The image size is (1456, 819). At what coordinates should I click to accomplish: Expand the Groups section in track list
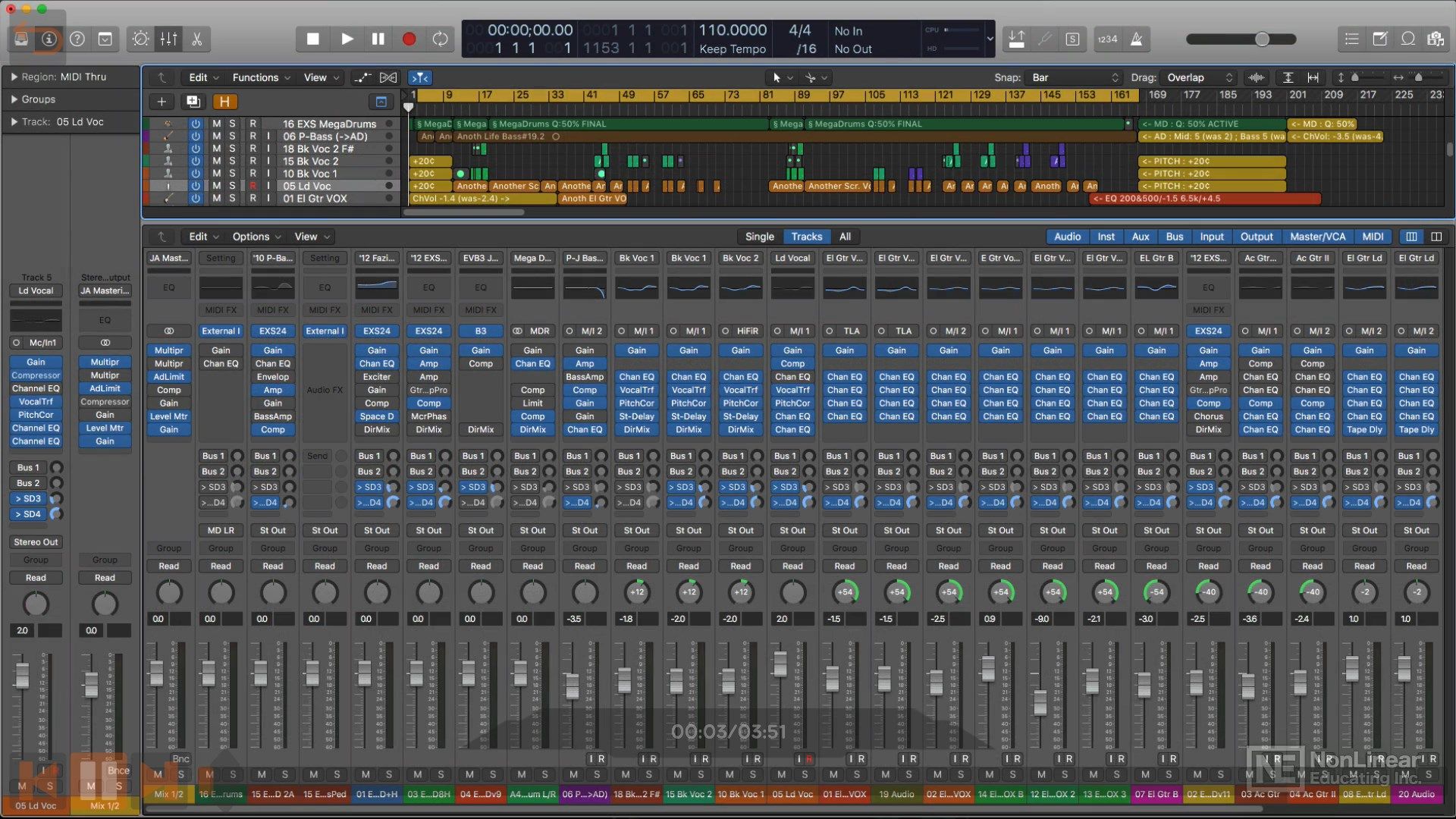(x=13, y=98)
